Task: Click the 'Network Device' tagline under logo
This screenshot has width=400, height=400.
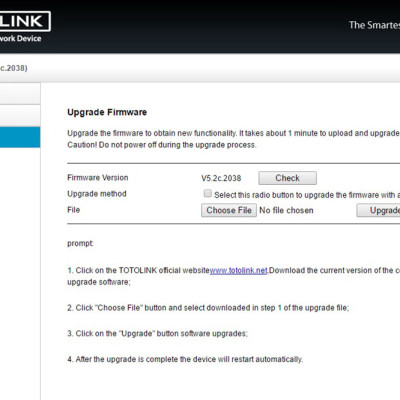Action: pyautogui.click(x=21, y=38)
